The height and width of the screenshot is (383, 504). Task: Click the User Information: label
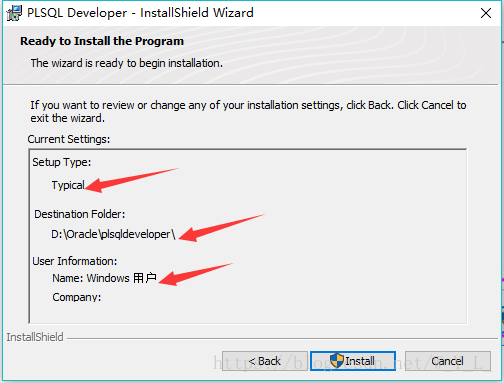(x=75, y=261)
